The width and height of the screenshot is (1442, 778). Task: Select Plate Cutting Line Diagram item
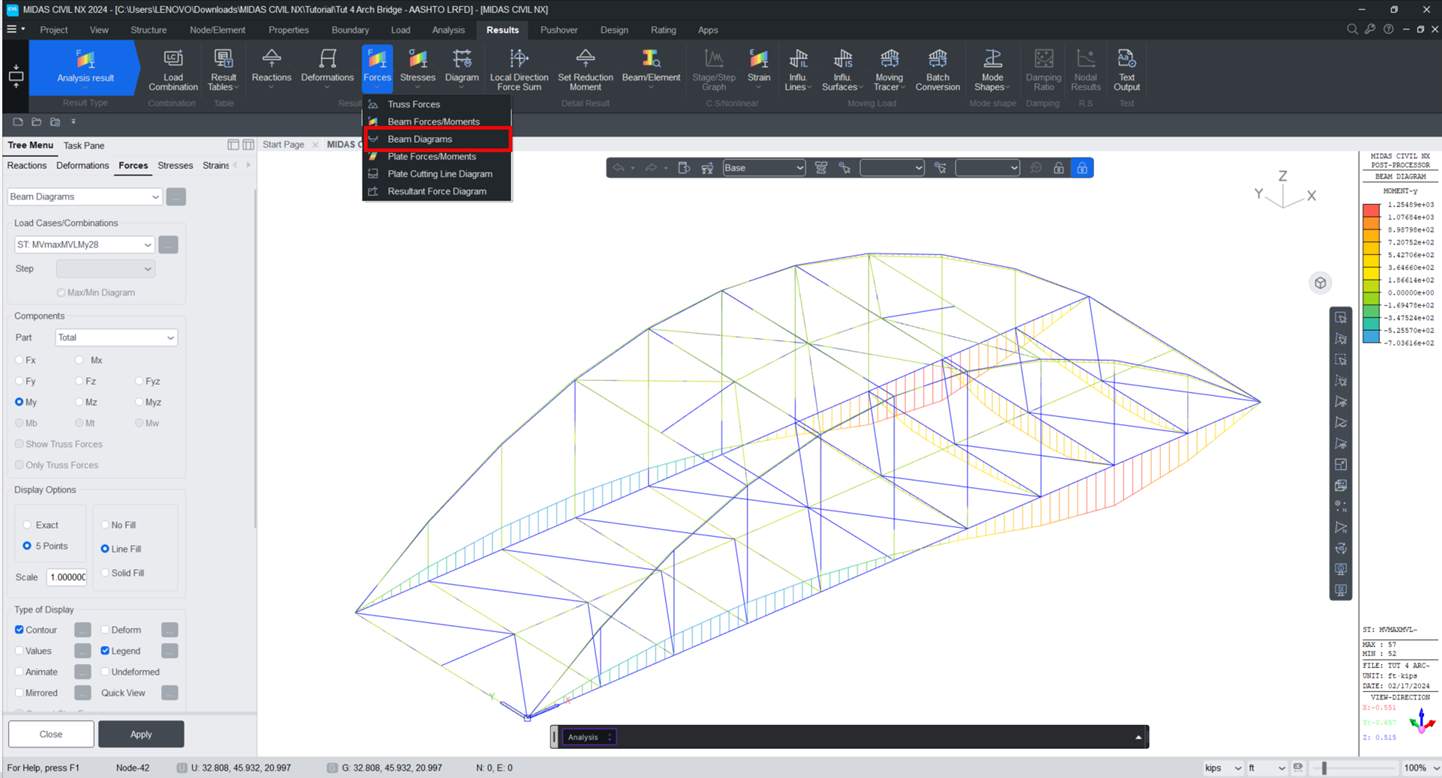pyautogui.click(x=437, y=174)
